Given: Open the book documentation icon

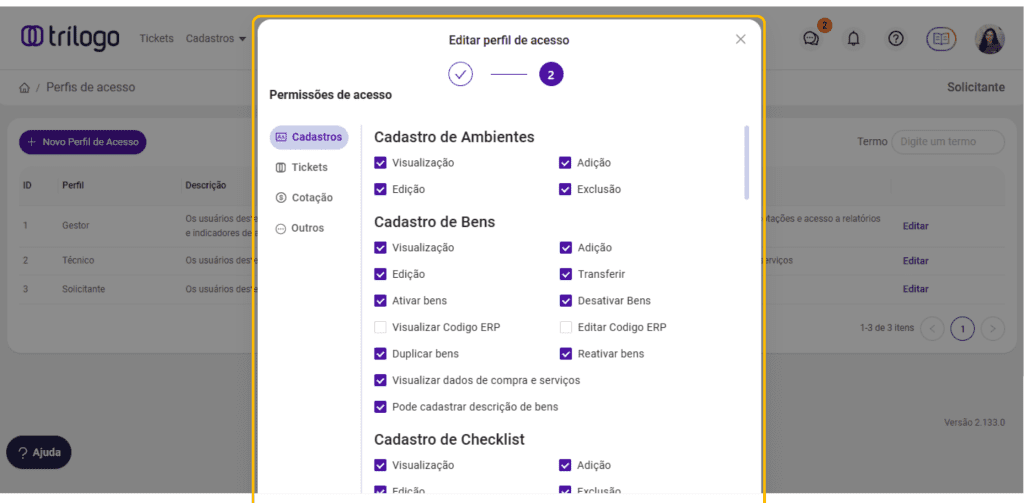Looking at the screenshot, I should tap(940, 38).
